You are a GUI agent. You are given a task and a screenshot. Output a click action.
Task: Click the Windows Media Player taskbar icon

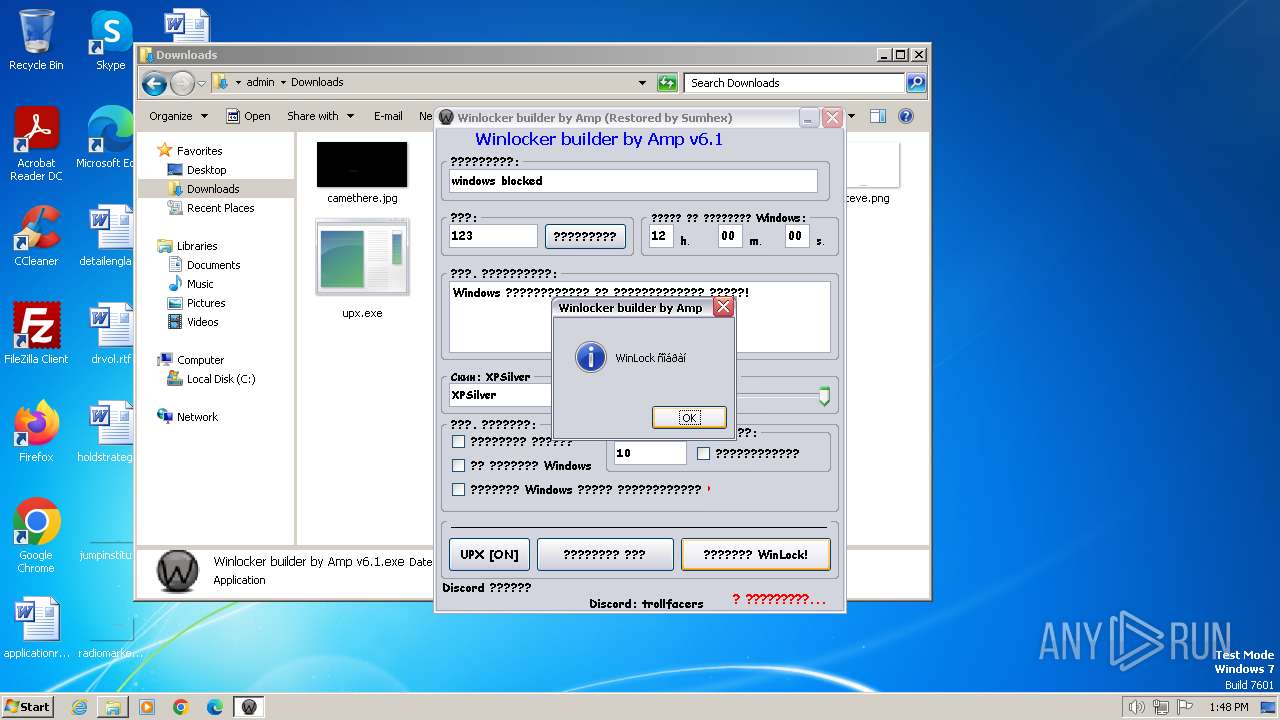coord(147,707)
